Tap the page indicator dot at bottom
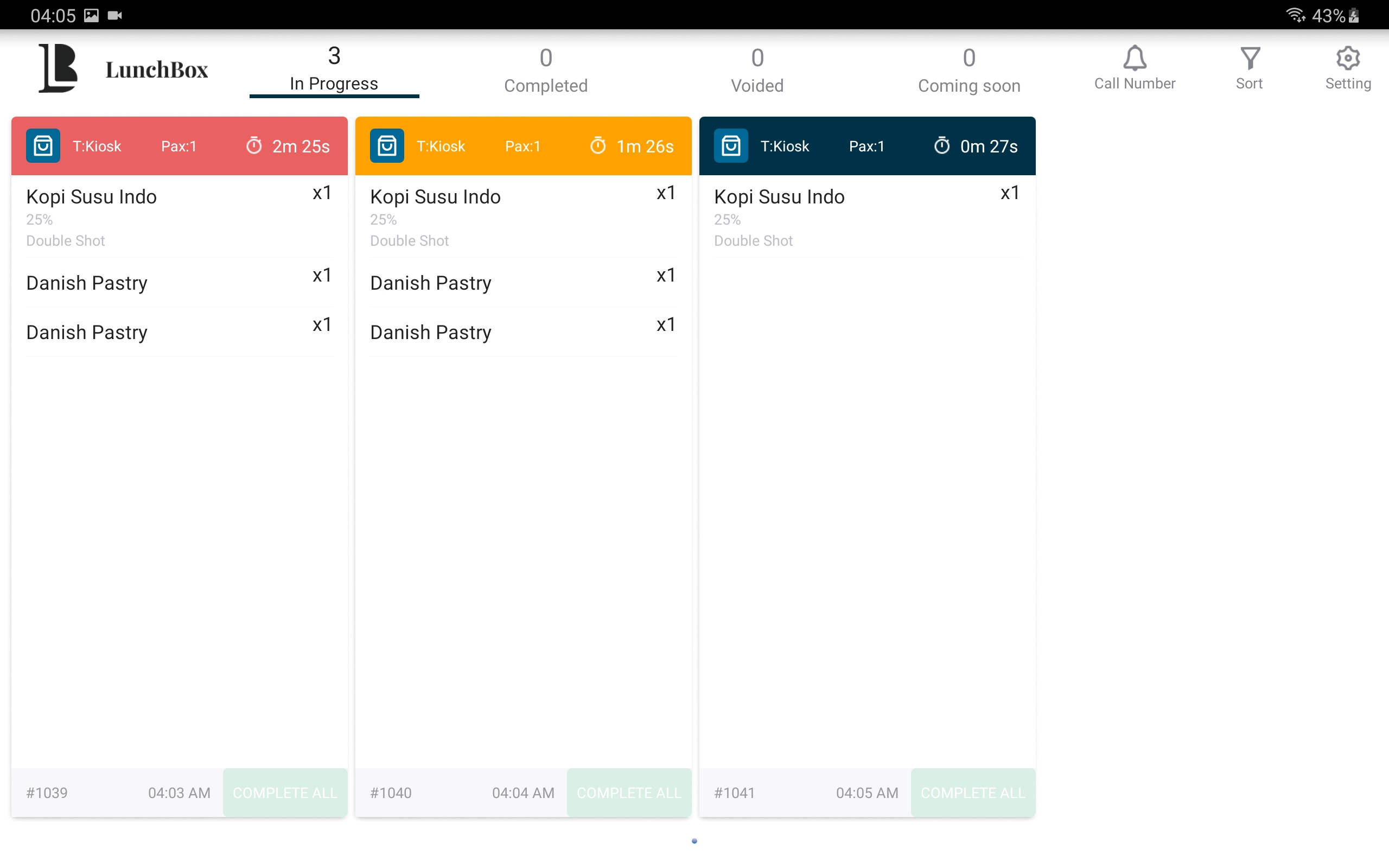This screenshot has height=868, width=1389. [x=694, y=841]
